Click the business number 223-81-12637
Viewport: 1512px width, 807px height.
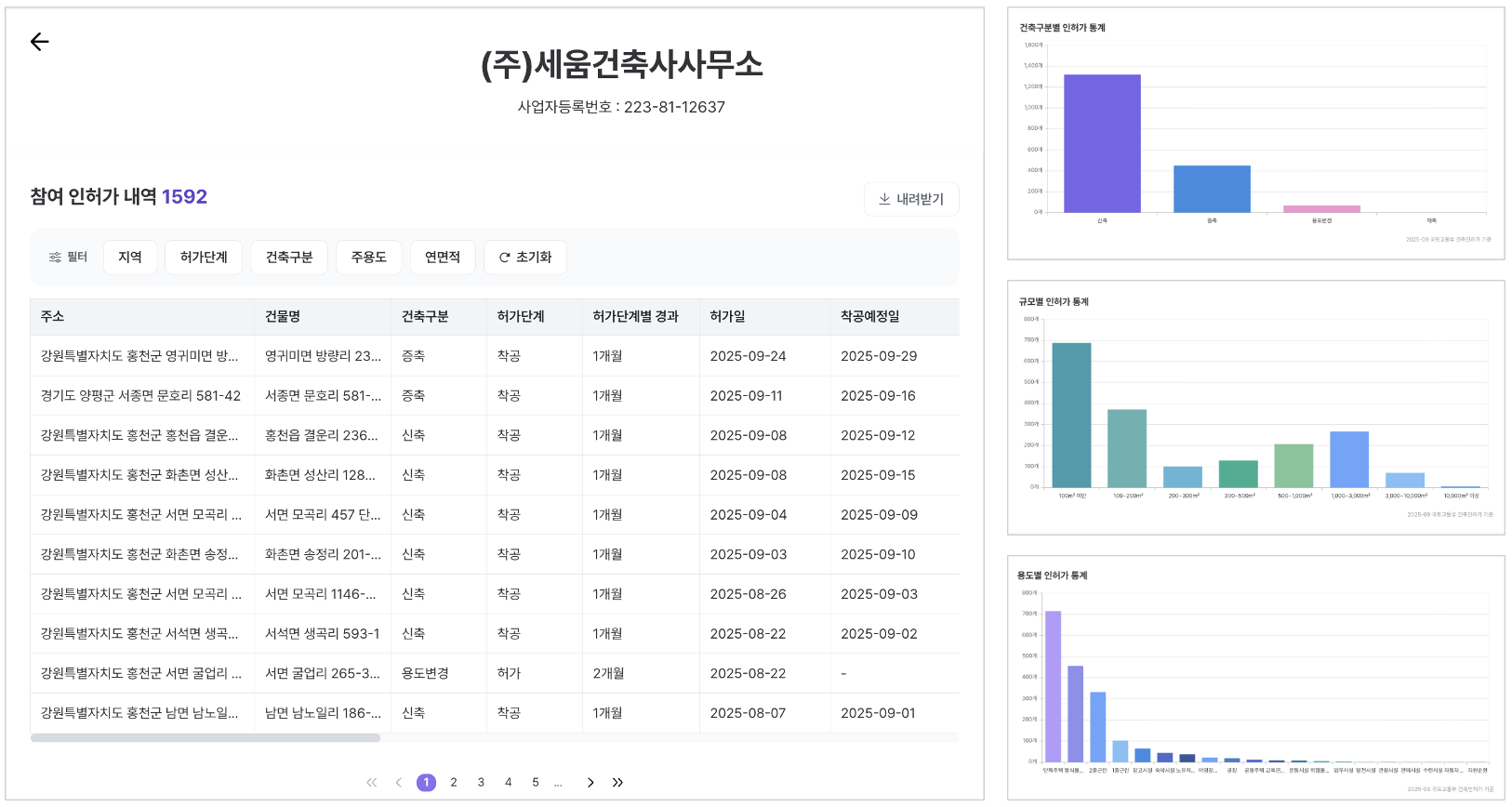[x=674, y=107]
